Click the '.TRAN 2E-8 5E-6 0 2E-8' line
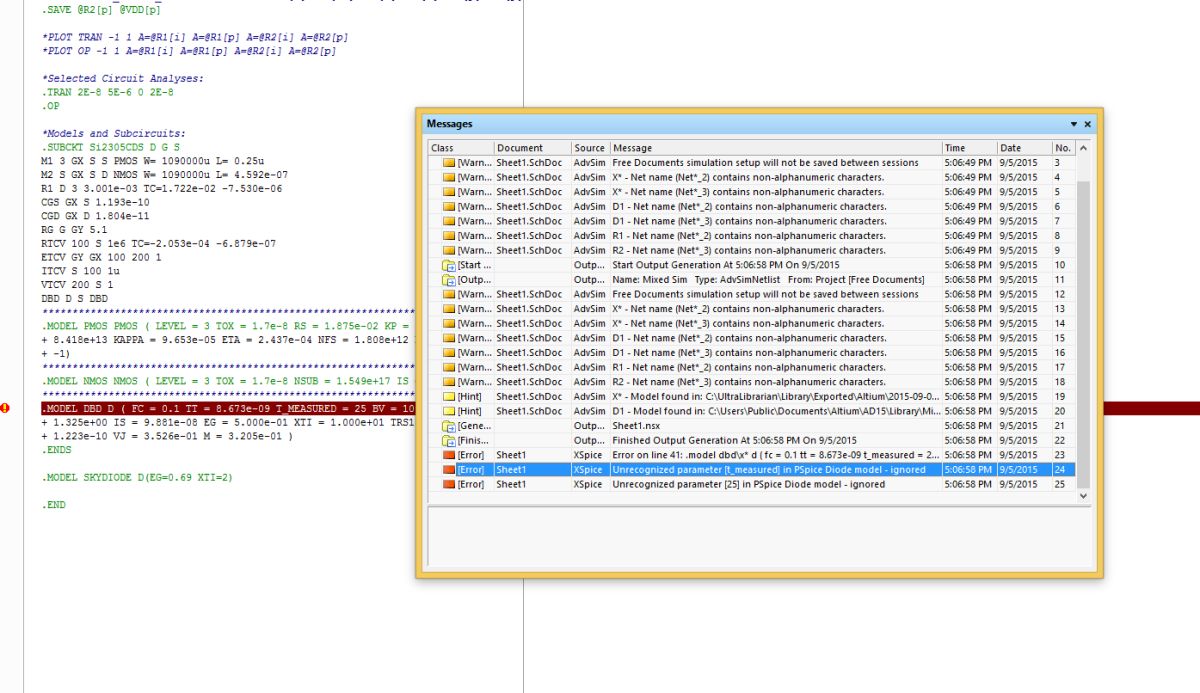1200x693 pixels. (x=107, y=92)
